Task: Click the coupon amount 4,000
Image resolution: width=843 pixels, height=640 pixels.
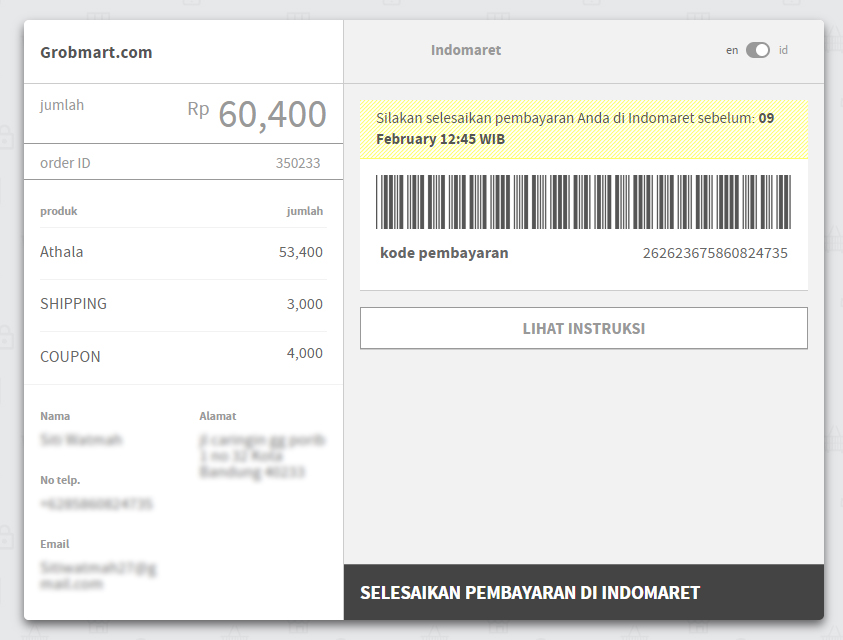Action: tap(304, 353)
